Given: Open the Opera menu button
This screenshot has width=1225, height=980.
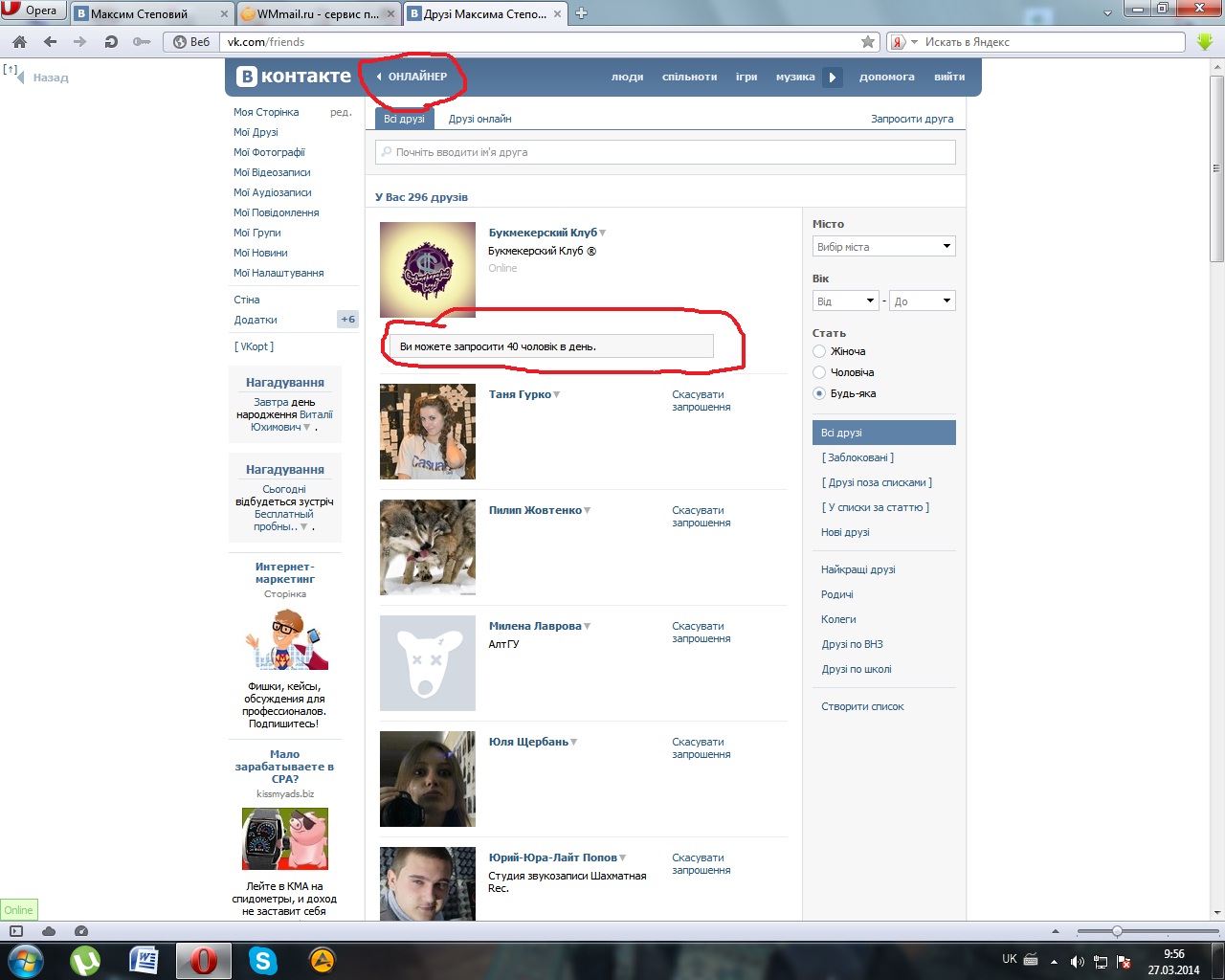Looking at the screenshot, I should click(33, 11).
